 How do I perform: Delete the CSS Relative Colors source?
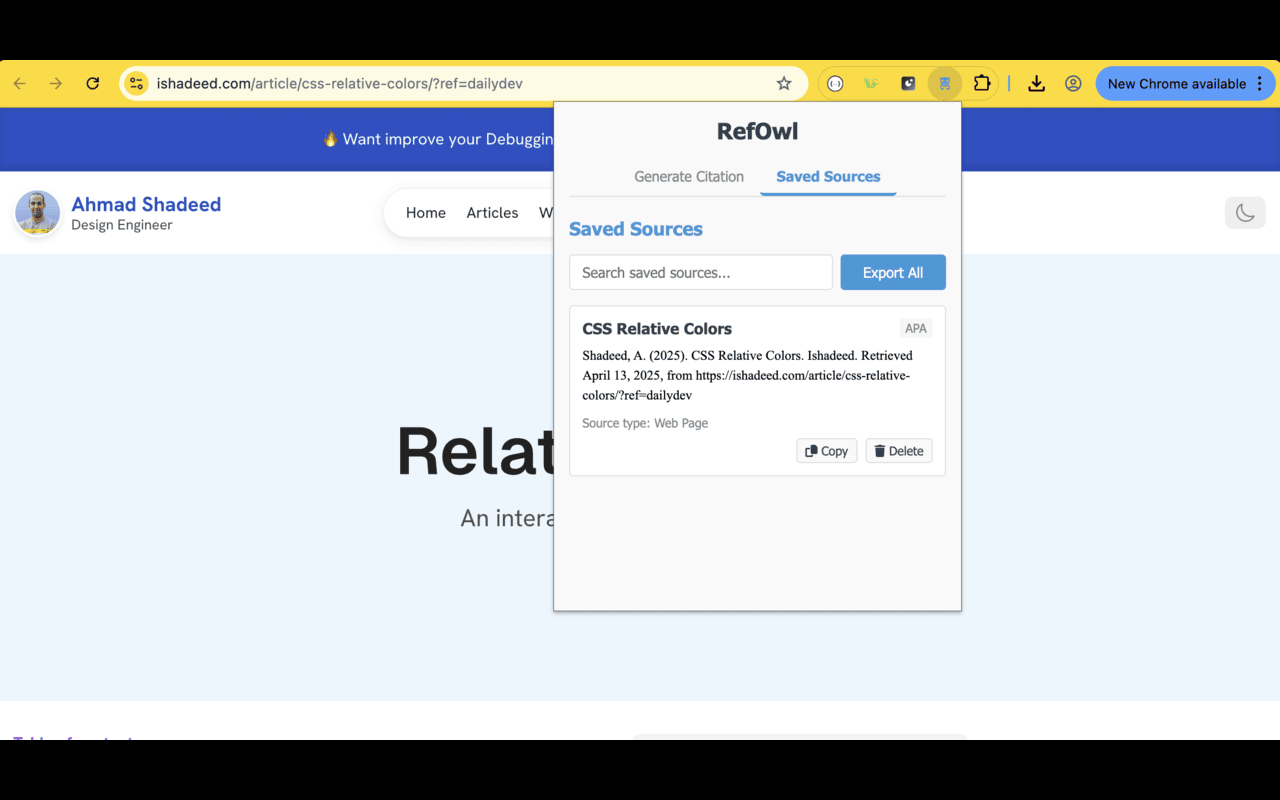click(x=899, y=451)
